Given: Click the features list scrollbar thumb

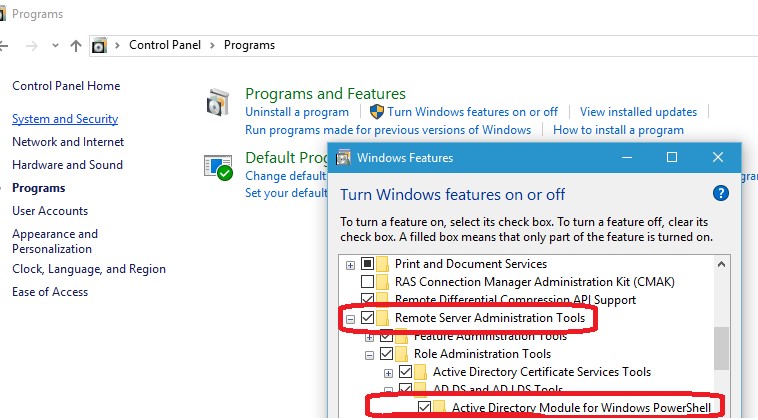Looking at the screenshot, I should point(721,348).
